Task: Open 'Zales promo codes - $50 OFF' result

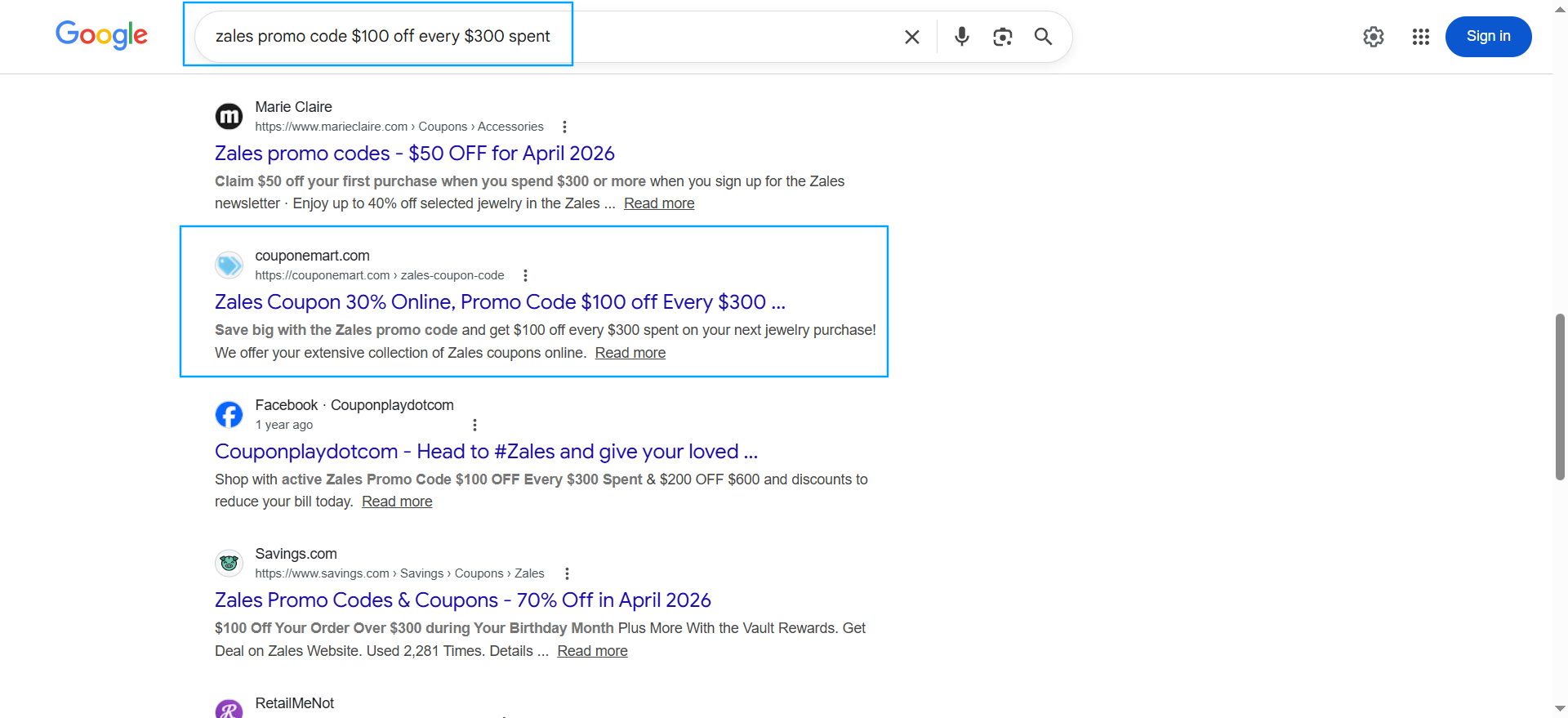Action: [415, 154]
